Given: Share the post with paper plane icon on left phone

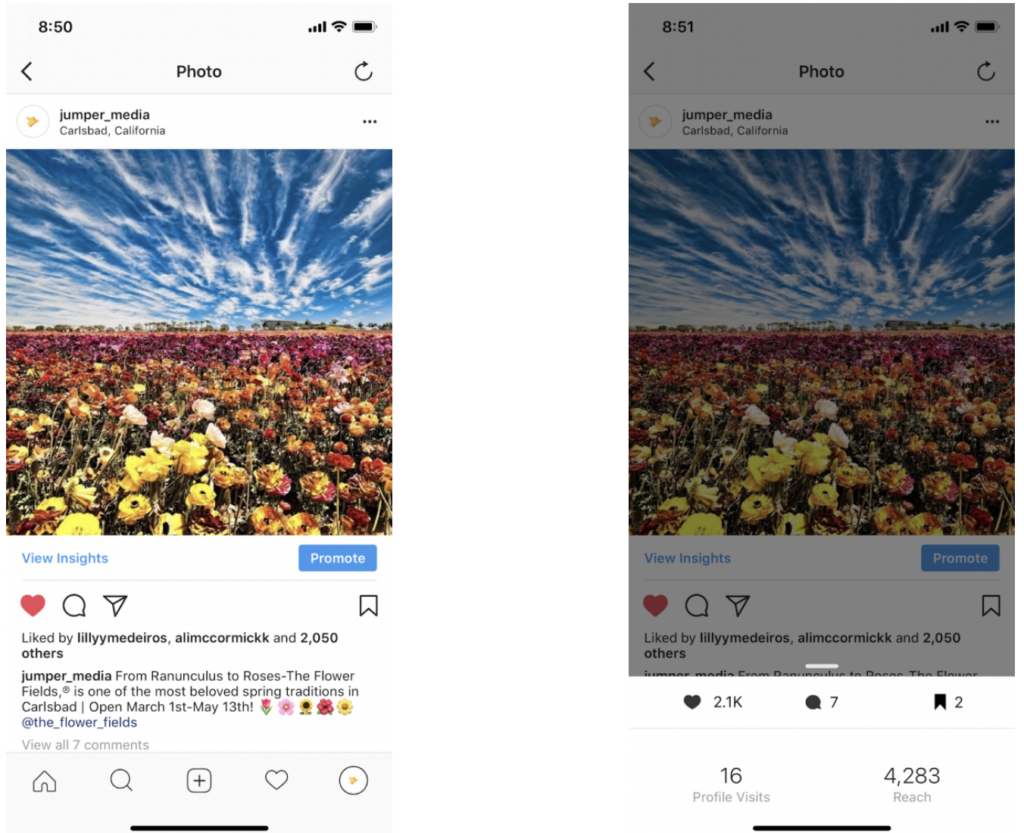Looking at the screenshot, I should 116,606.
